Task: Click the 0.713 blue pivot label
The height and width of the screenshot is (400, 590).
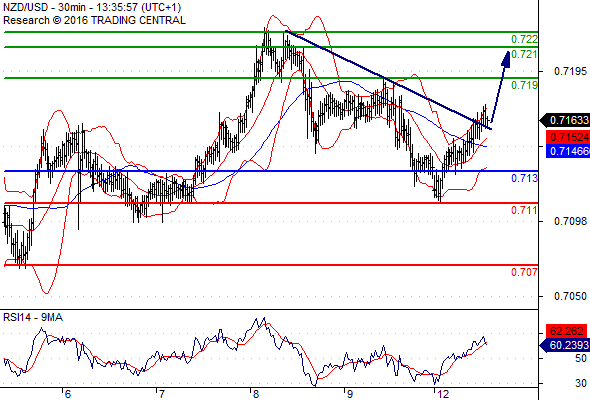Action: pos(524,178)
